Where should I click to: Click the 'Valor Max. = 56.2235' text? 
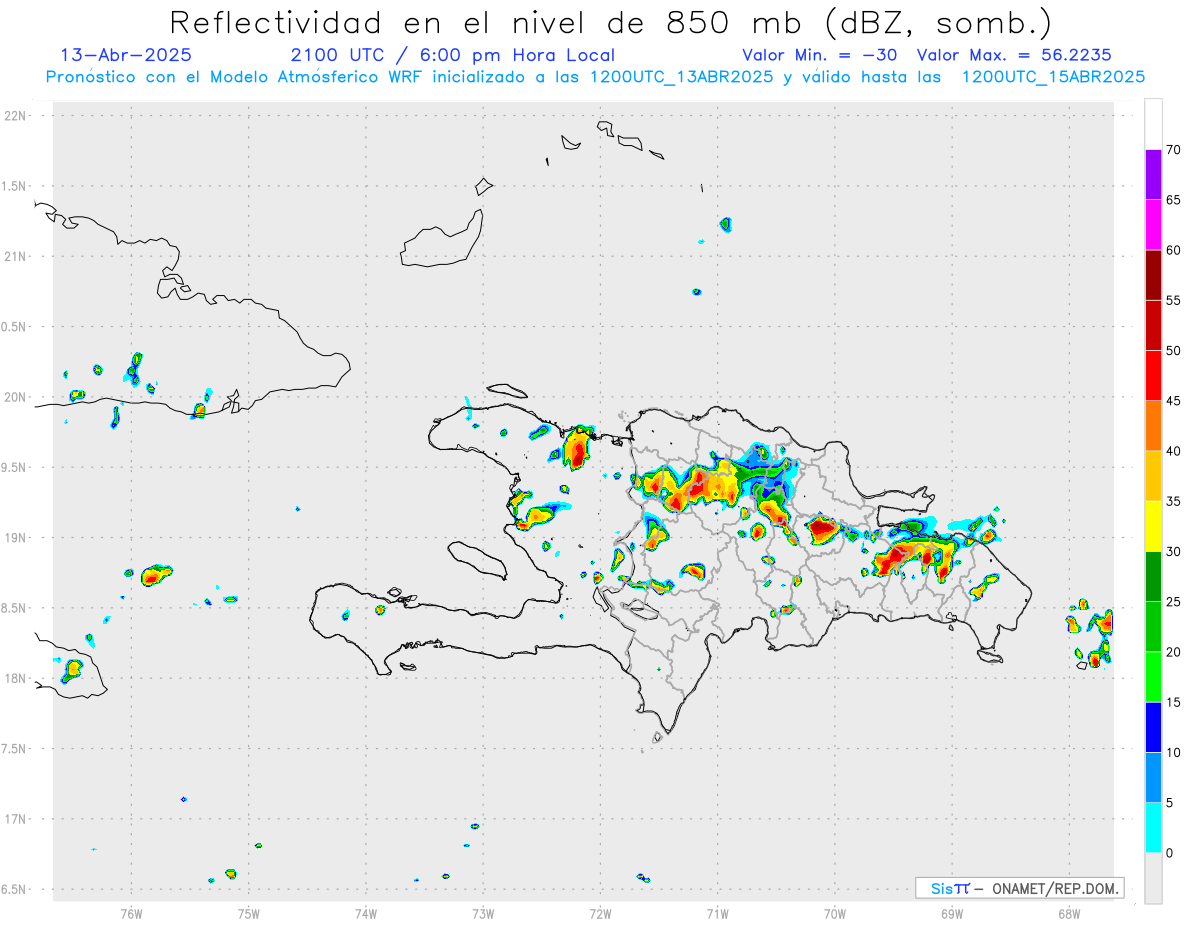(x=1014, y=55)
